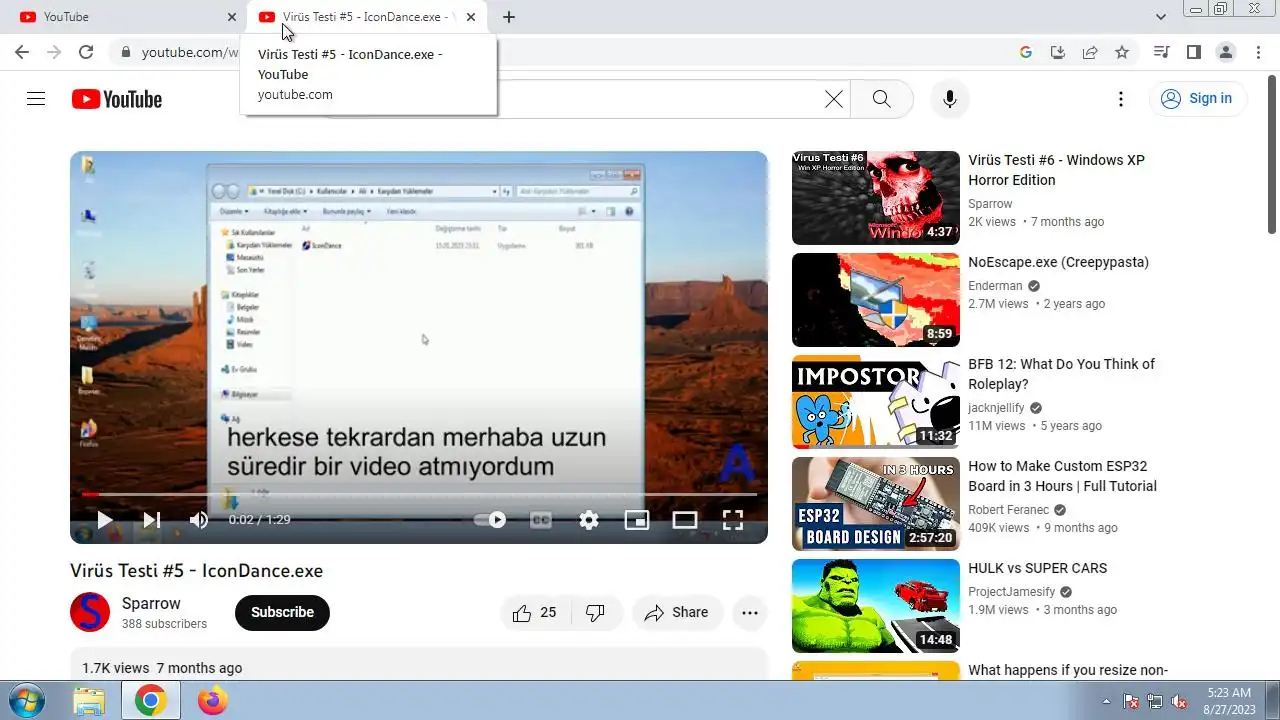Reload the current page

(x=86, y=52)
